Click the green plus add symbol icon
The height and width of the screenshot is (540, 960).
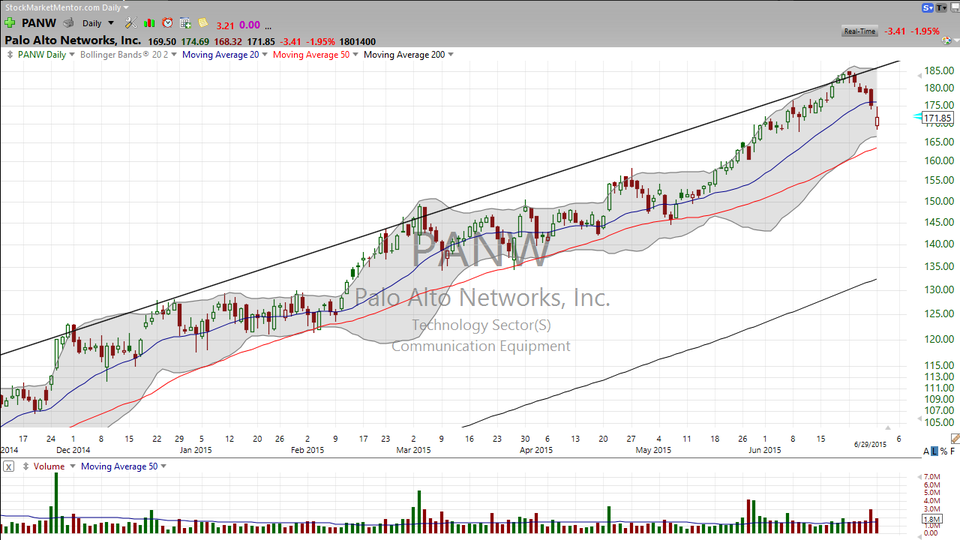pos(10,23)
